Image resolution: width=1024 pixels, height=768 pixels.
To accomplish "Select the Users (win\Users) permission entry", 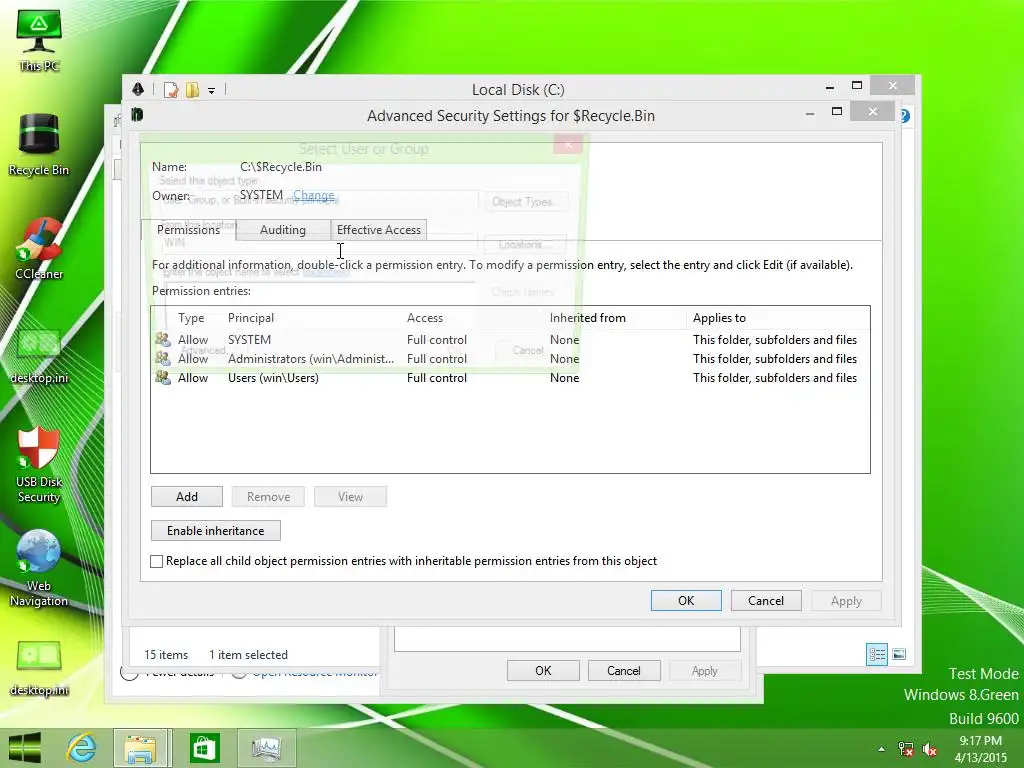I will [509, 377].
